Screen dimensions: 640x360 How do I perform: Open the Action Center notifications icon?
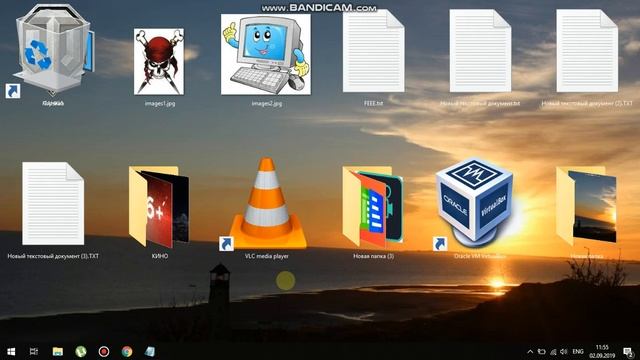tap(629, 351)
